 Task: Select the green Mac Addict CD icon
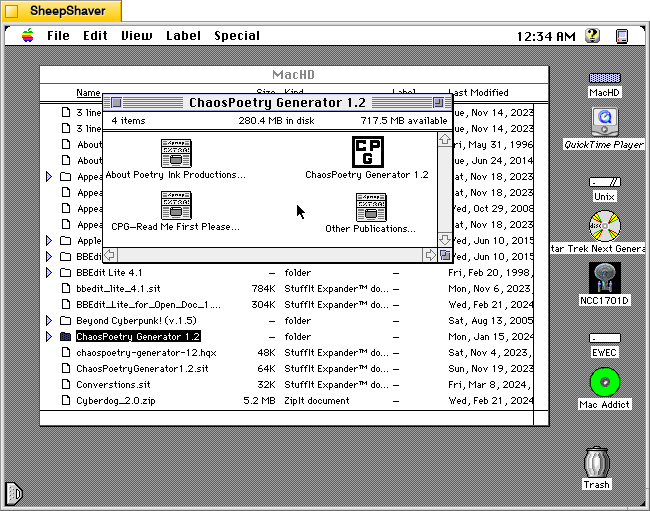604,382
